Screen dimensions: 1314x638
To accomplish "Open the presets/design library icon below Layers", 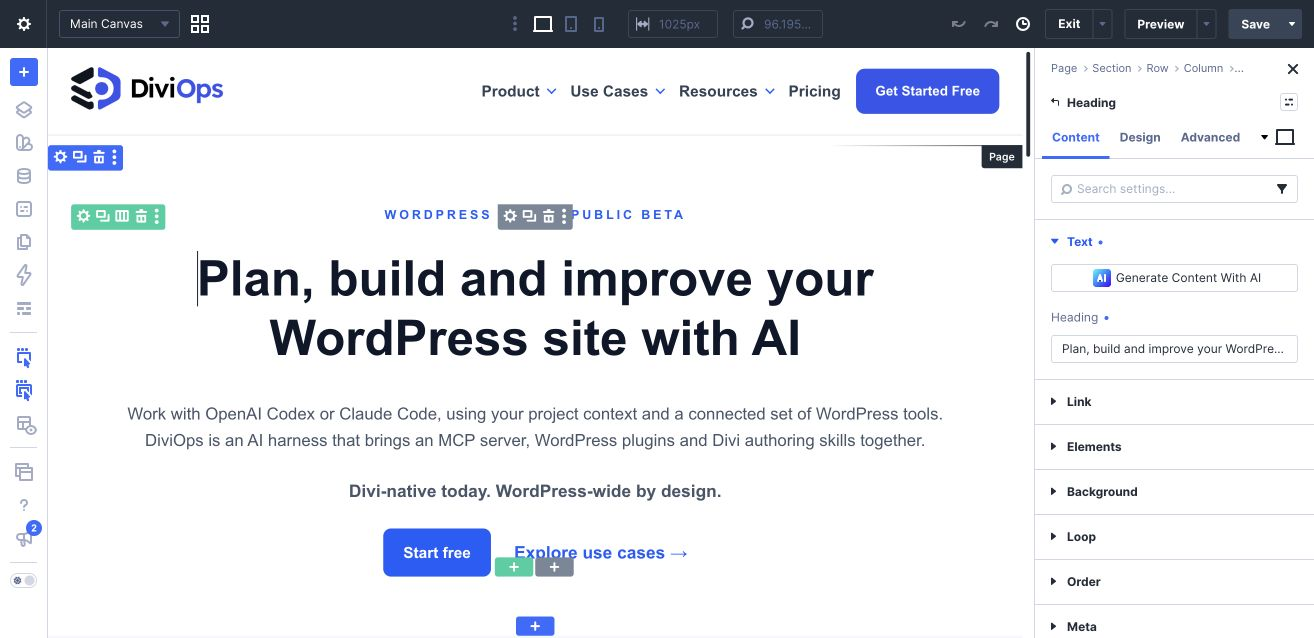I will [24, 143].
